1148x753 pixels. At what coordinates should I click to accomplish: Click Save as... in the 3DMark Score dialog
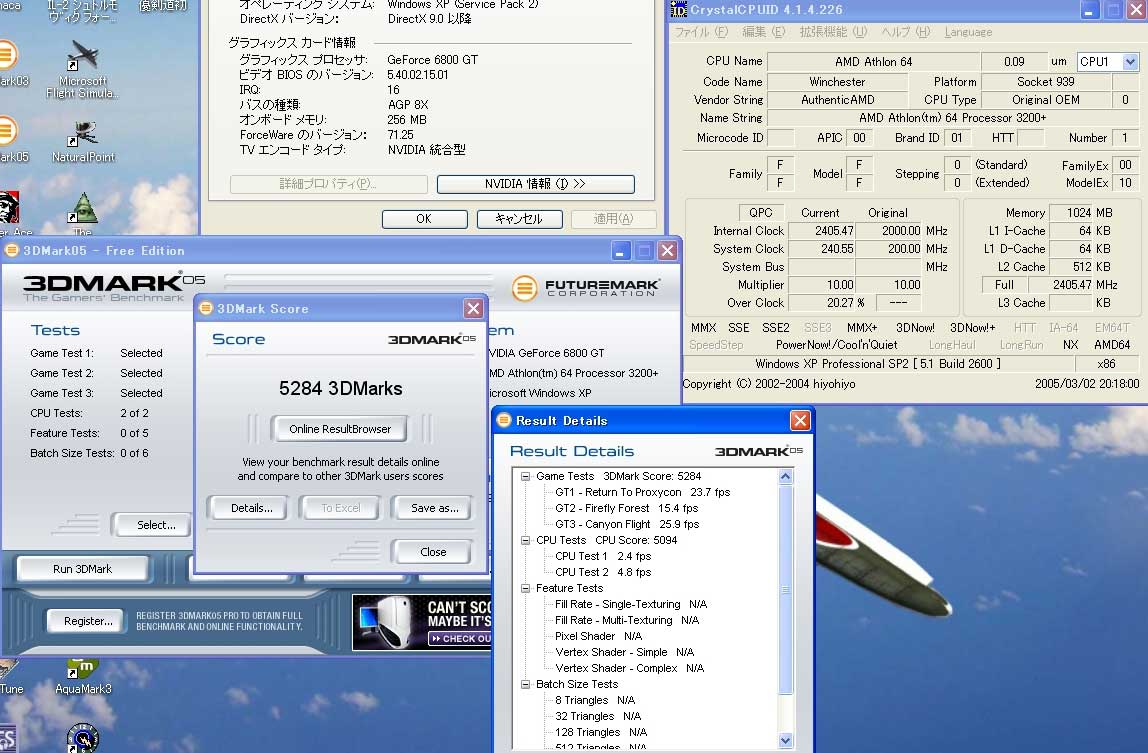pyautogui.click(x=434, y=508)
